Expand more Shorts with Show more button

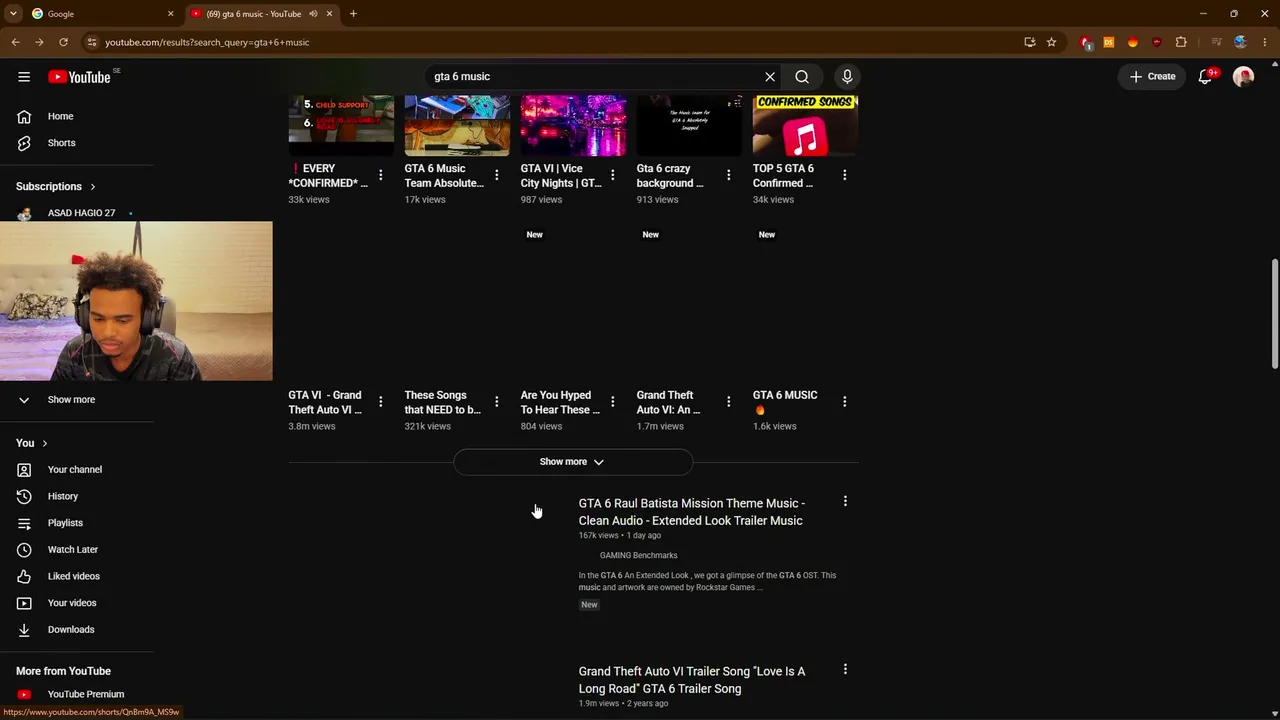(x=573, y=462)
